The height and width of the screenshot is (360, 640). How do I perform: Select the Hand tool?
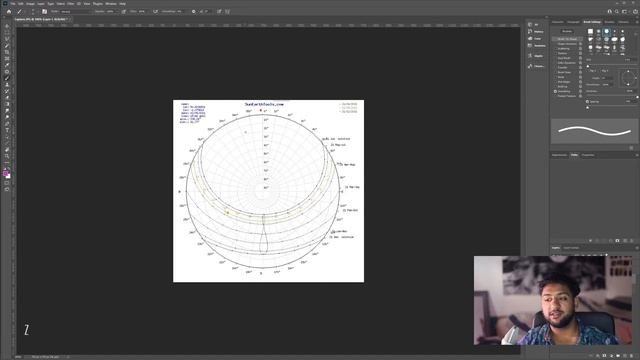[7, 150]
